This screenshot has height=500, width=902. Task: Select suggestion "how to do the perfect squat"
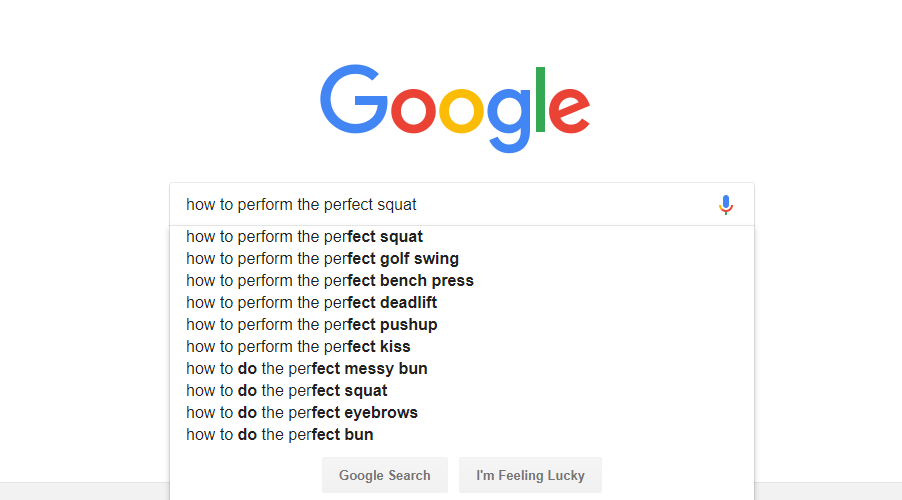[x=287, y=391]
